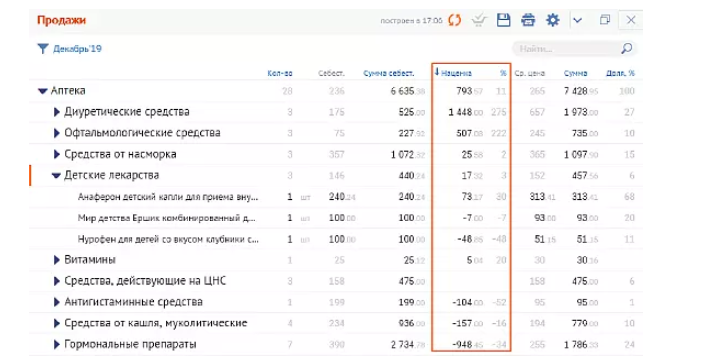Click Диуретические наценка value 1 448

[x=466, y=112]
